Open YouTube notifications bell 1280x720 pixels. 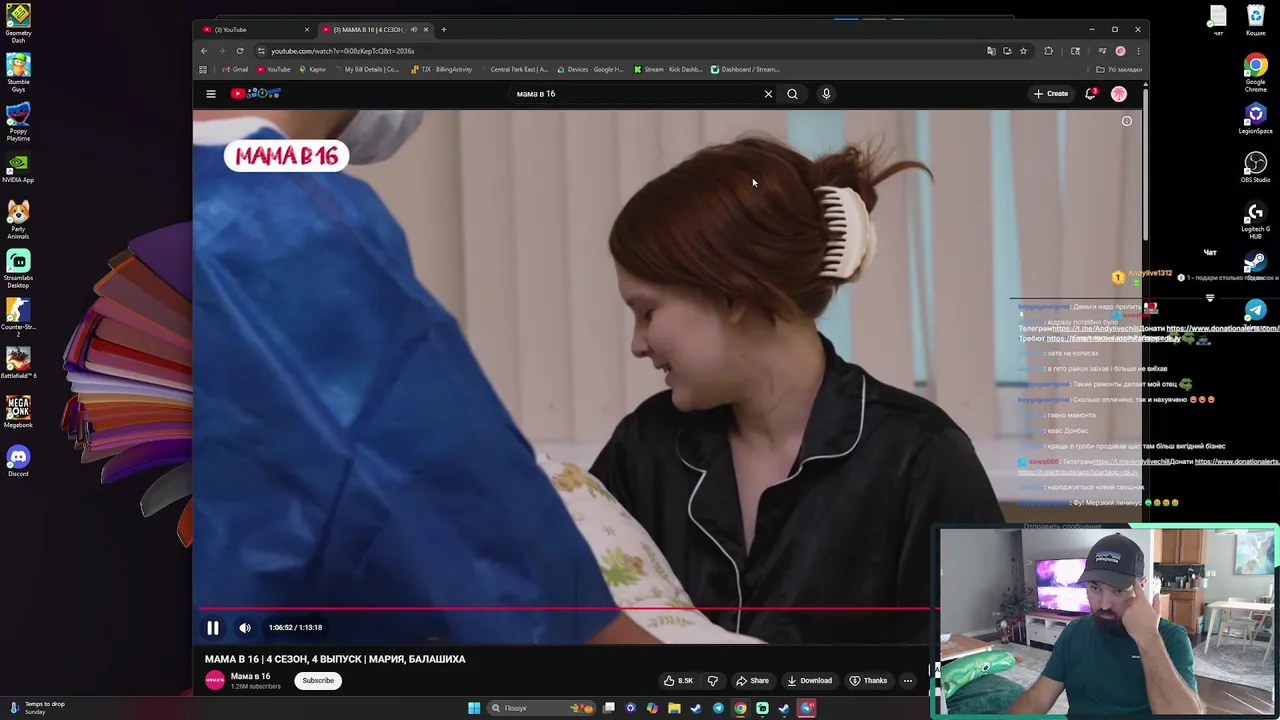(1091, 94)
